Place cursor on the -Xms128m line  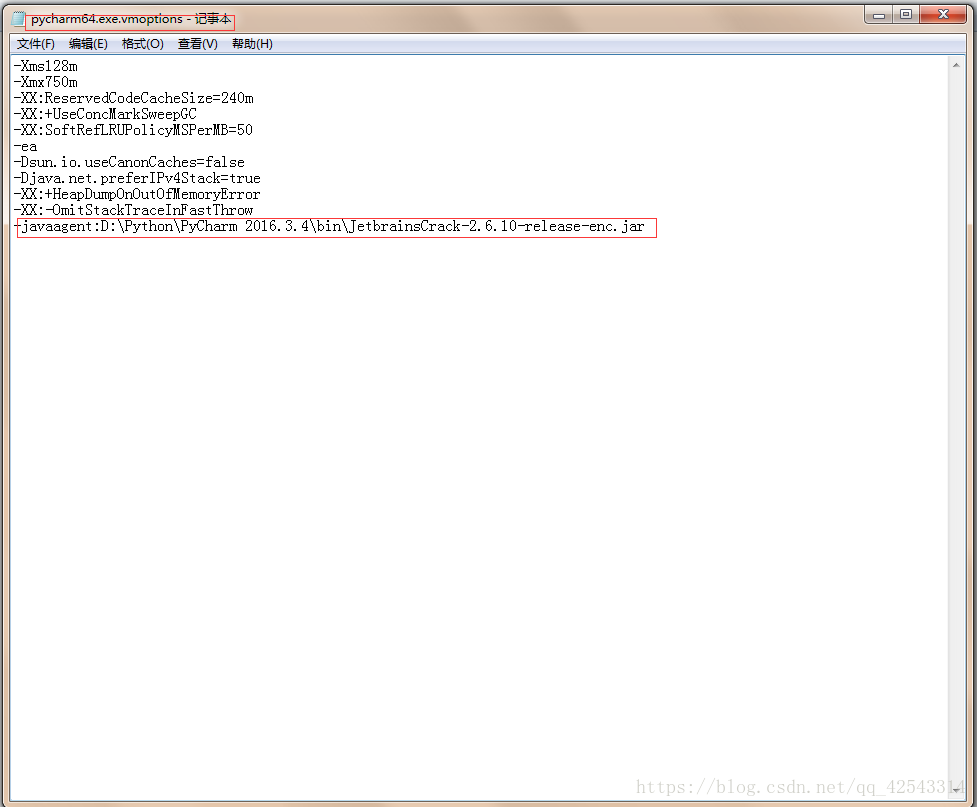45,66
